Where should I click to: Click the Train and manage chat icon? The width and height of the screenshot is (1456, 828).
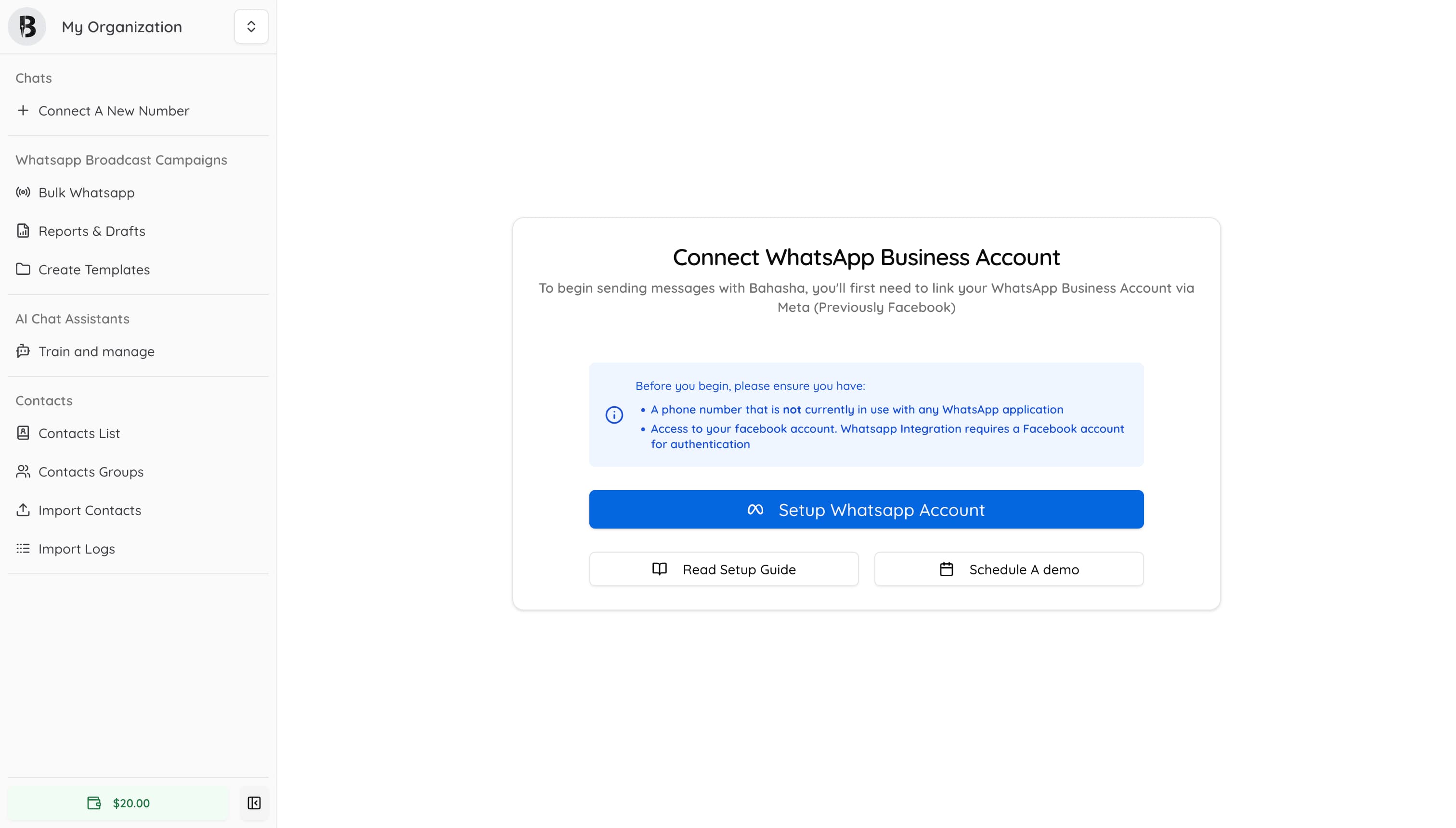pyautogui.click(x=23, y=351)
